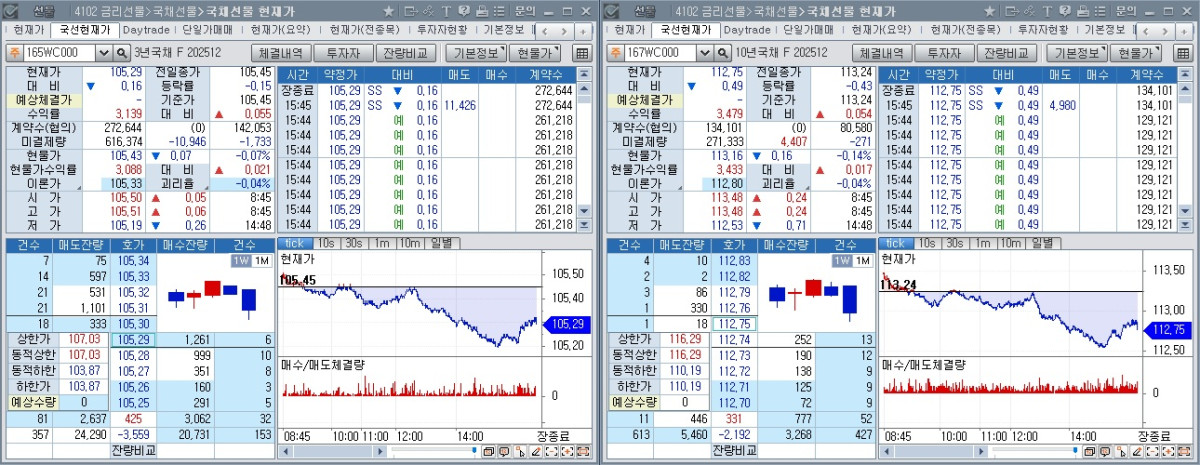Print the left window via printer icon
The width and height of the screenshot is (1200, 465).
[482, 11]
